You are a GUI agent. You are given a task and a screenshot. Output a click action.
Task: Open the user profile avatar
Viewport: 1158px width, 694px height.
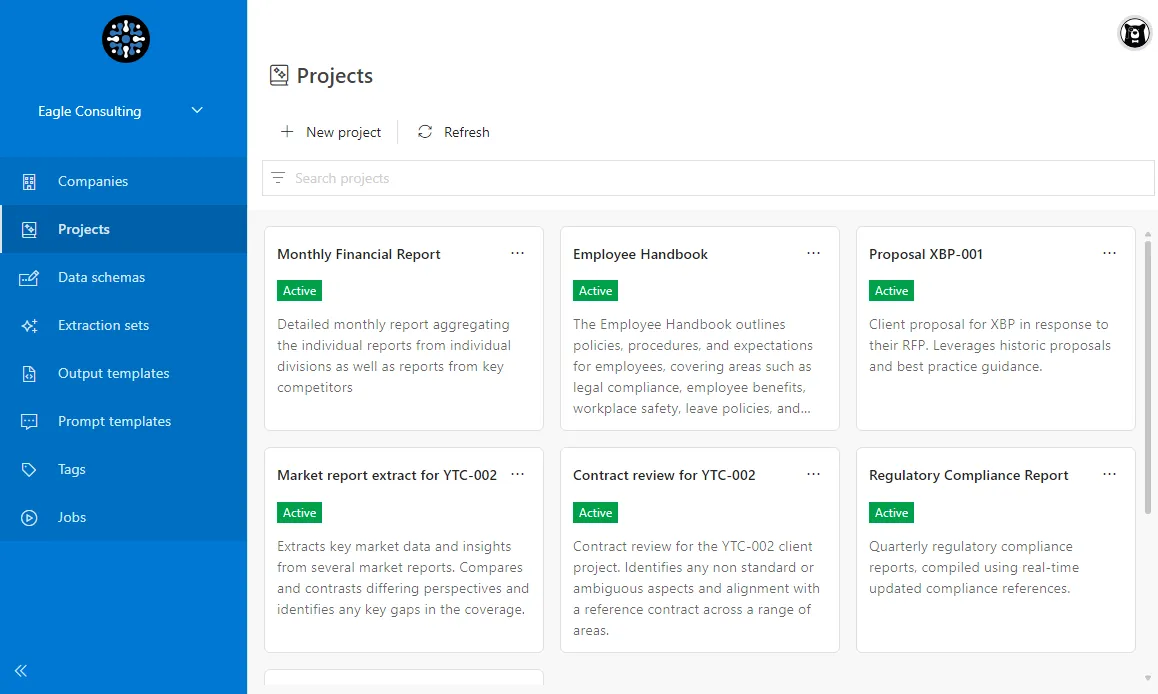pos(1134,34)
